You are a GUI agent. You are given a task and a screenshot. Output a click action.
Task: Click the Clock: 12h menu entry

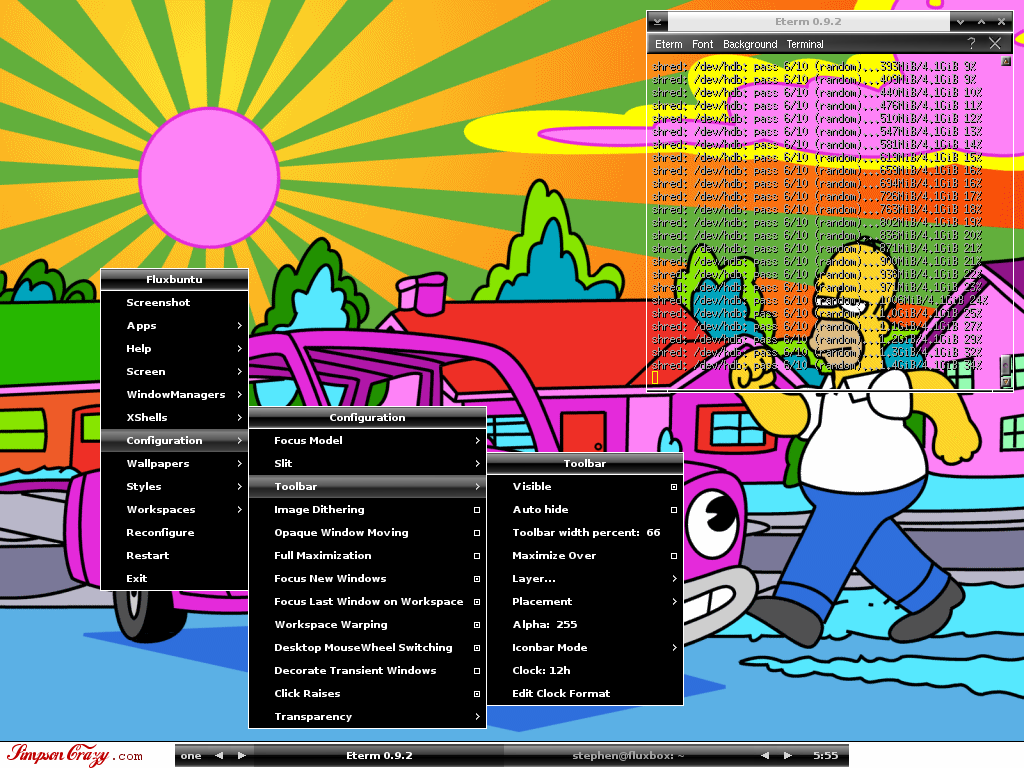click(x=584, y=670)
